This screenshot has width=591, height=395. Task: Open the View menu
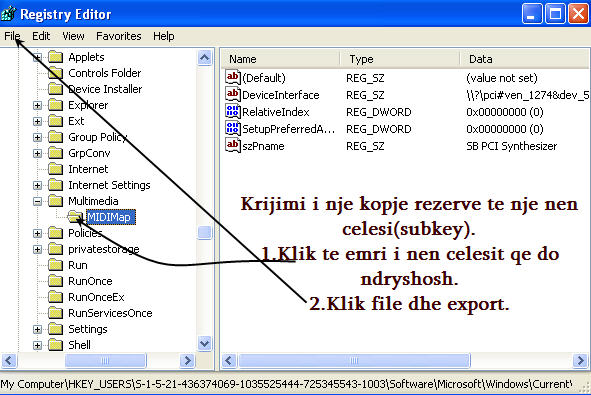tap(73, 36)
